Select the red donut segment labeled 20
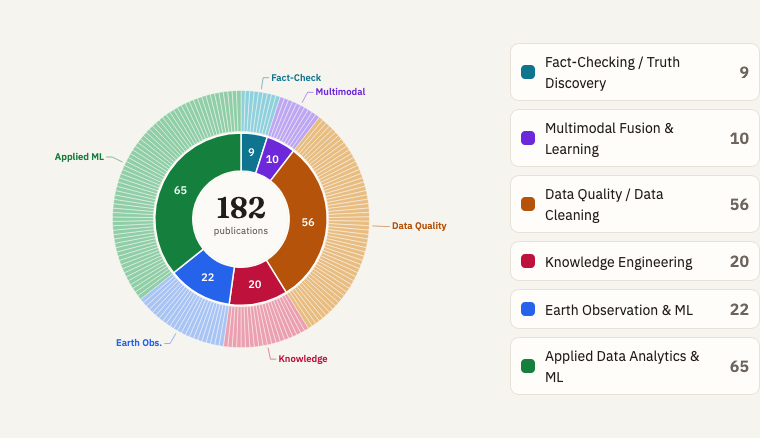Screen dimensions: 760x438 pyautogui.click(x=255, y=284)
